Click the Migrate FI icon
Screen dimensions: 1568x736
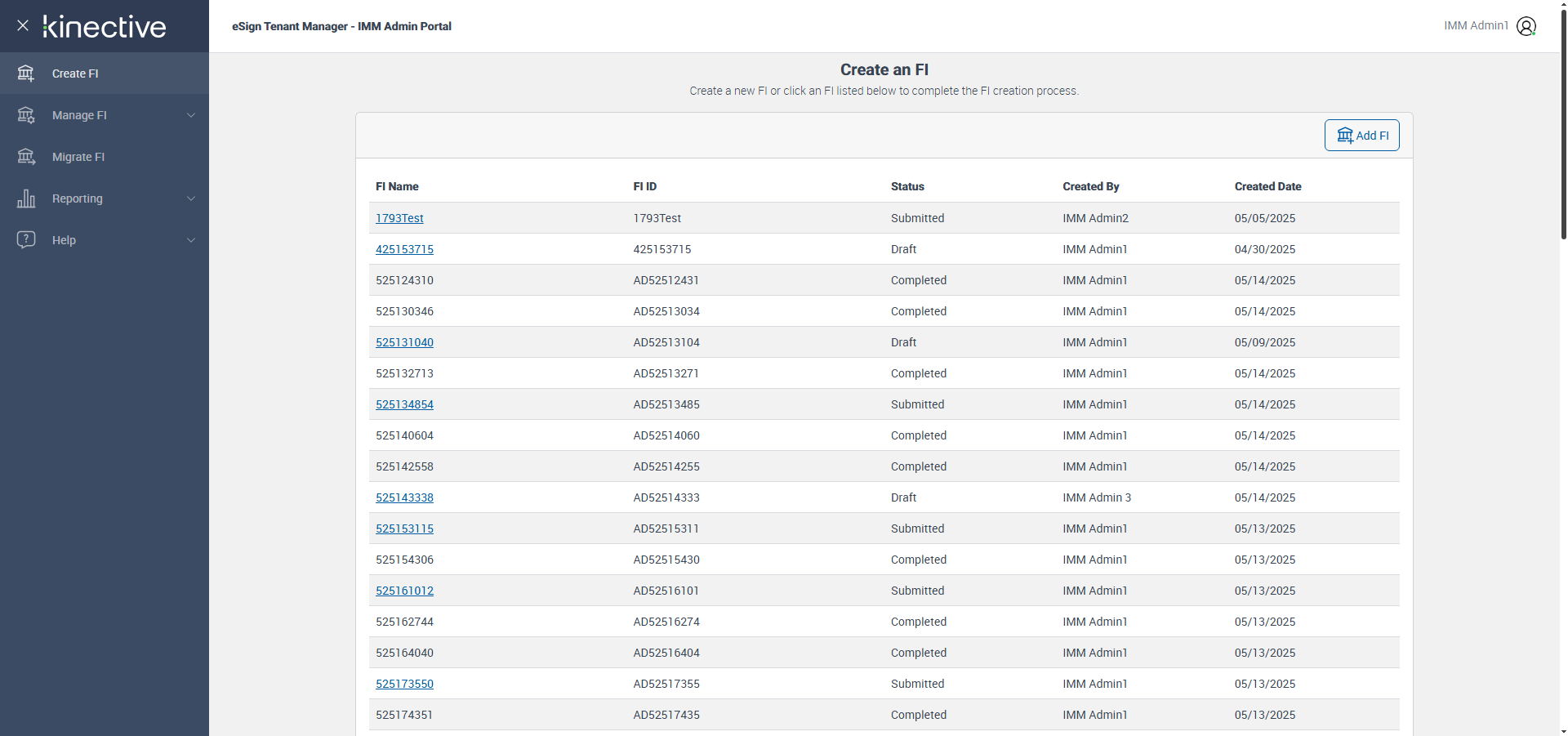click(x=26, y=157)
